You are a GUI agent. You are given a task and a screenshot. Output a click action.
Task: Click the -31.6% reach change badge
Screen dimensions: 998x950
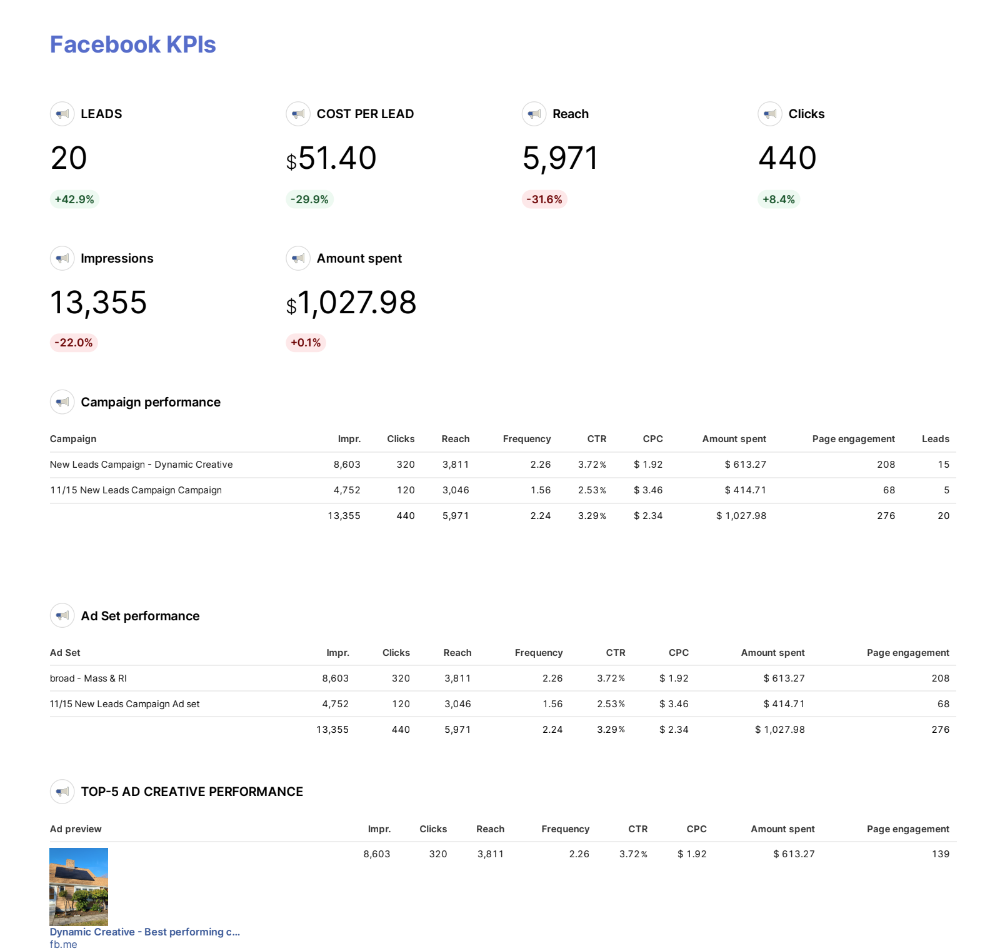545,199
